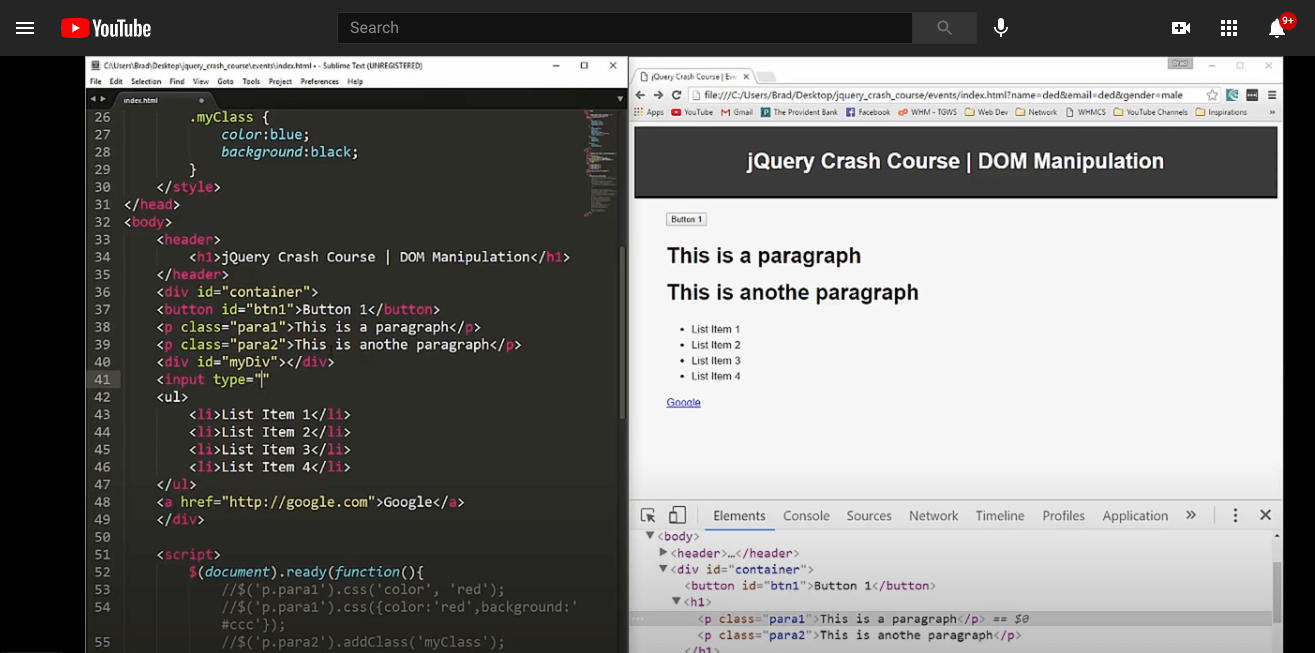Activate voice search microphone
Screen dimensions: 1315x653
point(1000,28)
